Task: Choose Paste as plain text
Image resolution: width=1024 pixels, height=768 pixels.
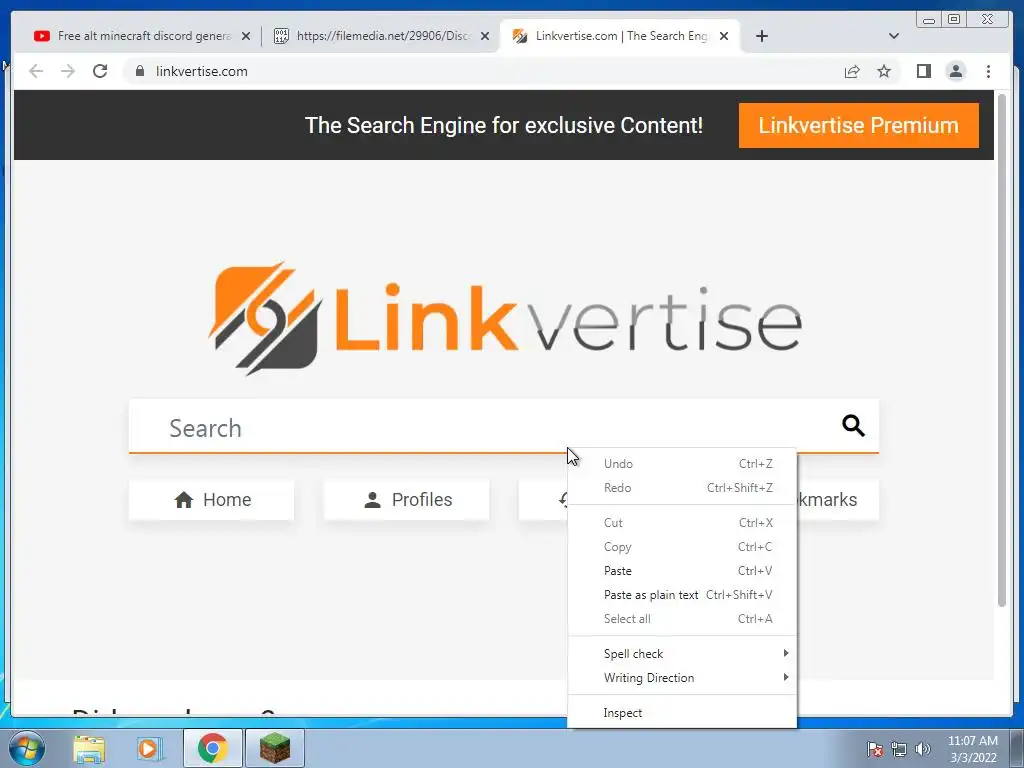Action: pyautogui.click(x=682, y=595)
